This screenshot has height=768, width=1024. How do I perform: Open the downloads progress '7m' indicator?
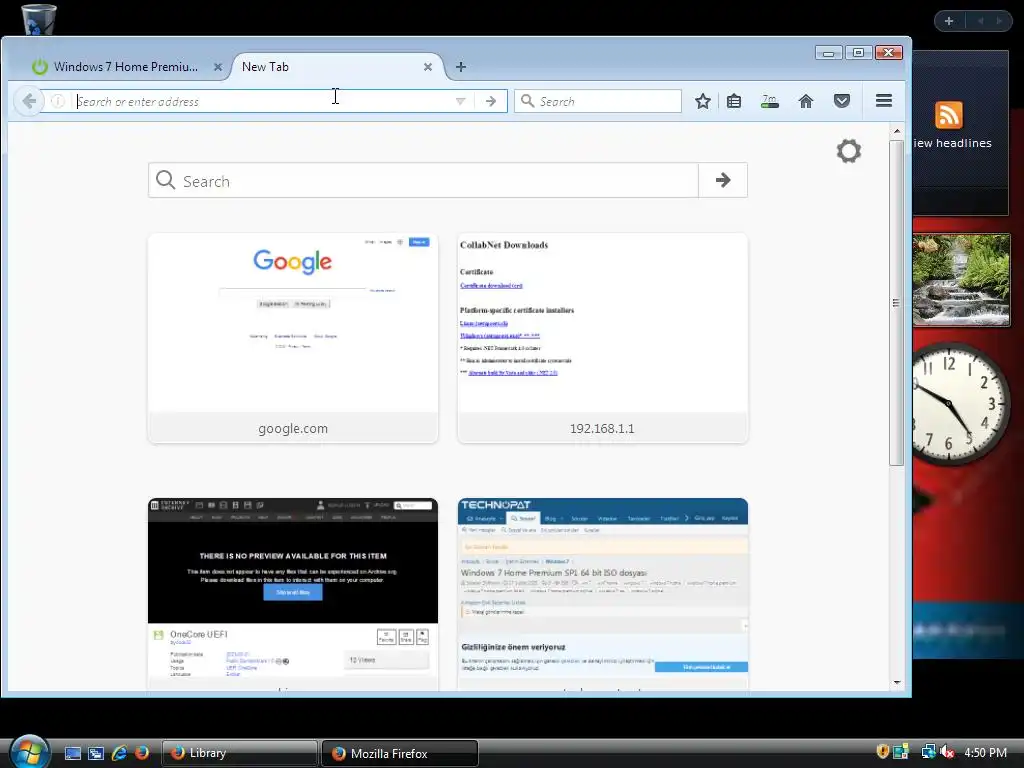pyautogui.click(x=770, y=101)
